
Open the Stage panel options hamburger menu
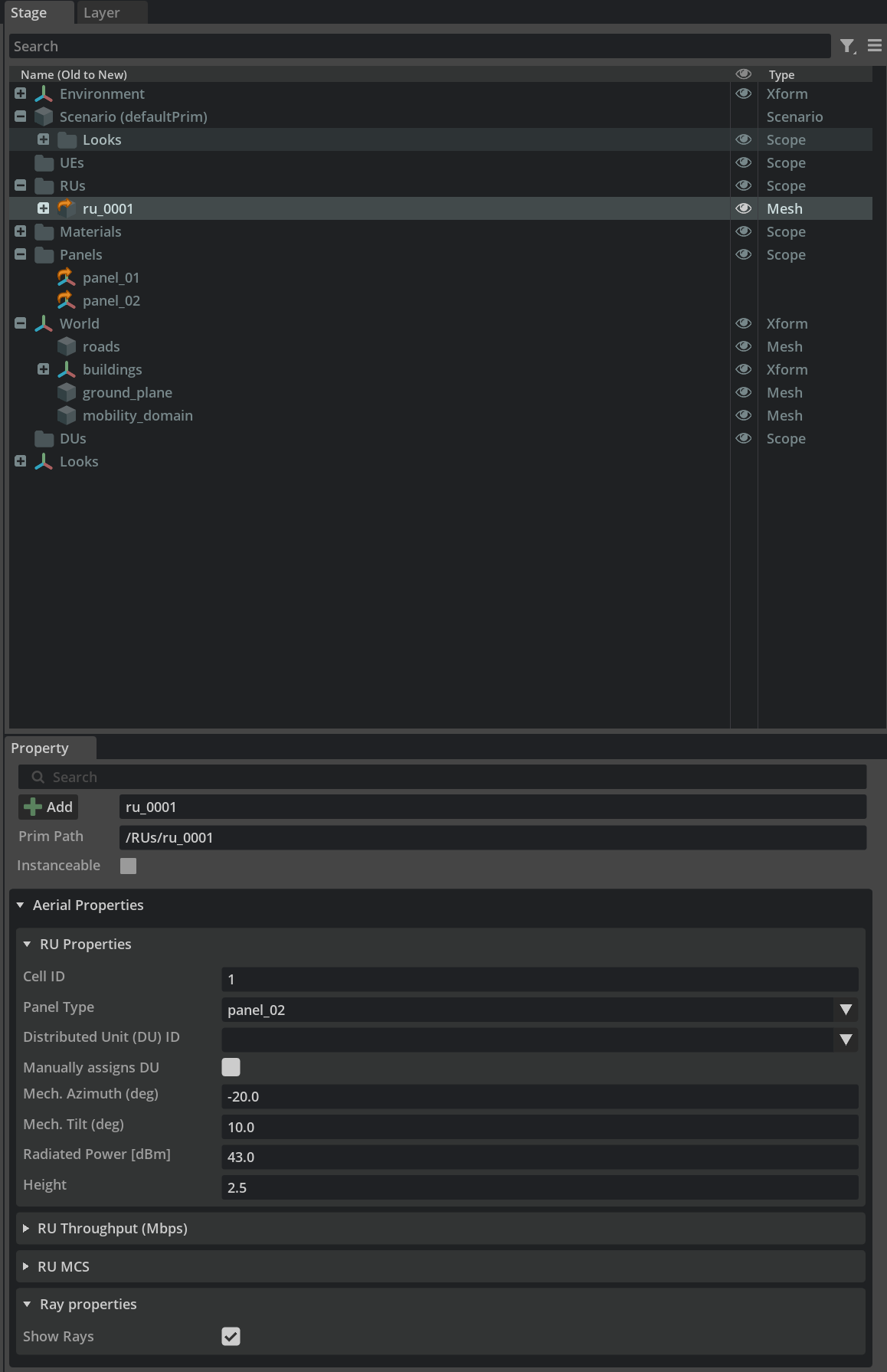tap(875, 46)
